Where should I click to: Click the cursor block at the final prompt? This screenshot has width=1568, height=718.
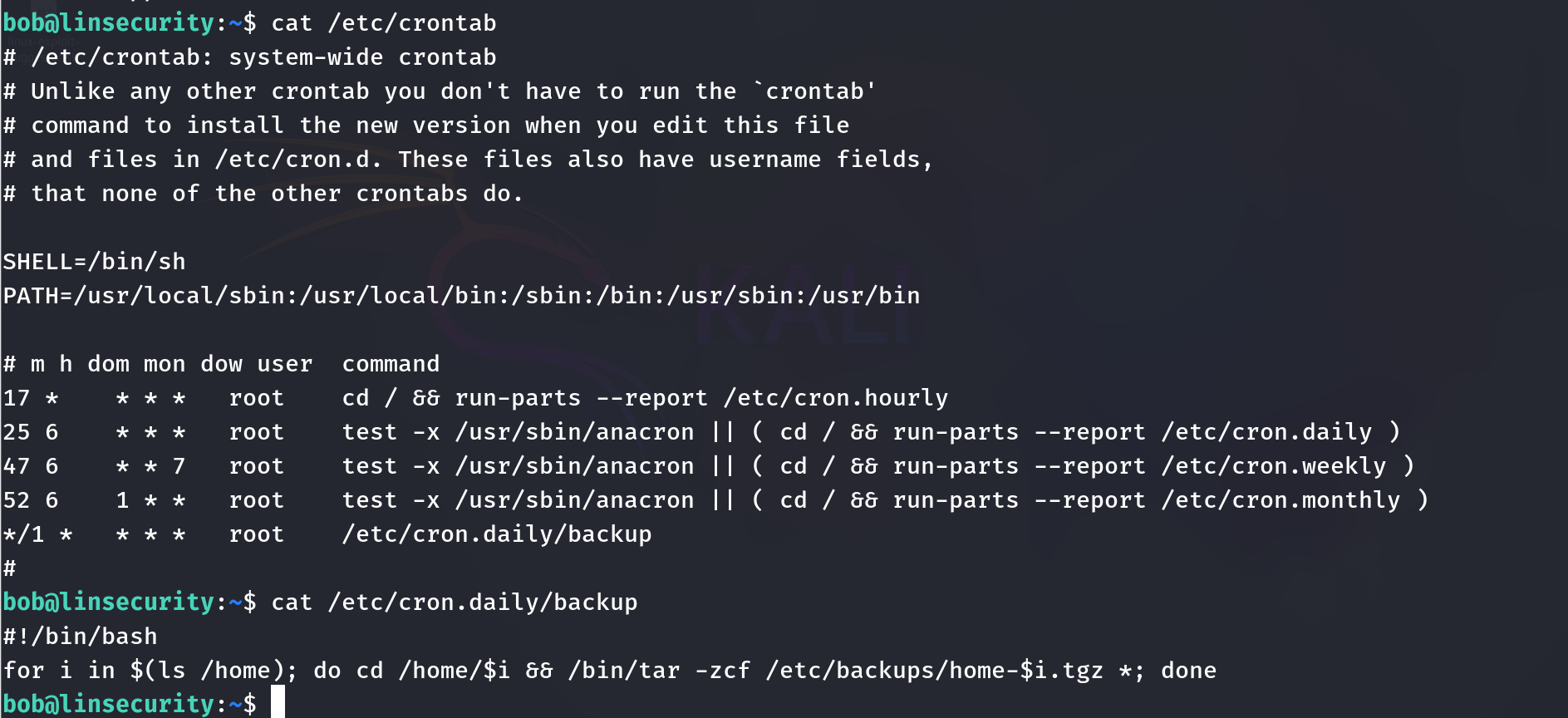click(278, 702)
